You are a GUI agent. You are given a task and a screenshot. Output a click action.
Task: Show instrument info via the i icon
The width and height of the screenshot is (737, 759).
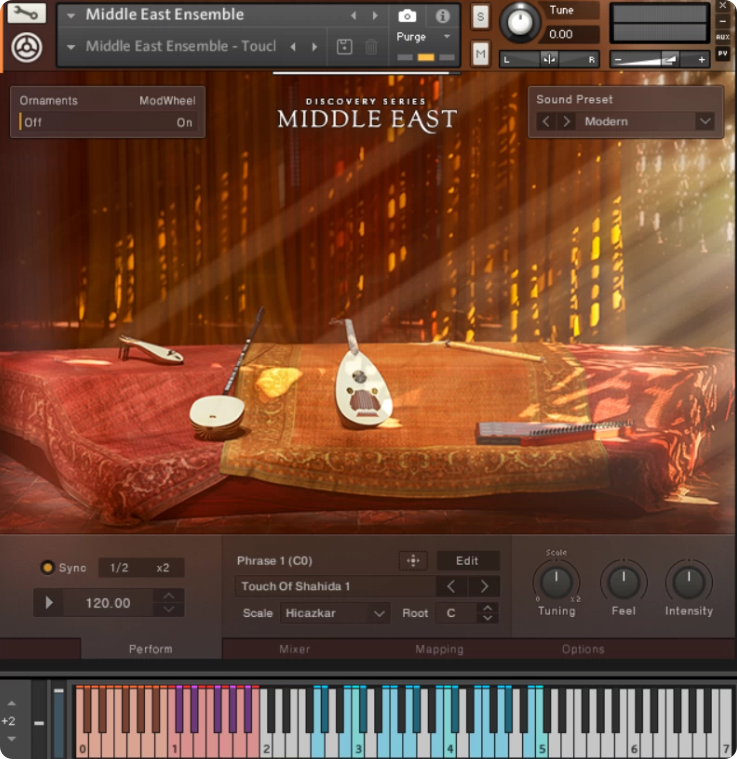[442, 16]
